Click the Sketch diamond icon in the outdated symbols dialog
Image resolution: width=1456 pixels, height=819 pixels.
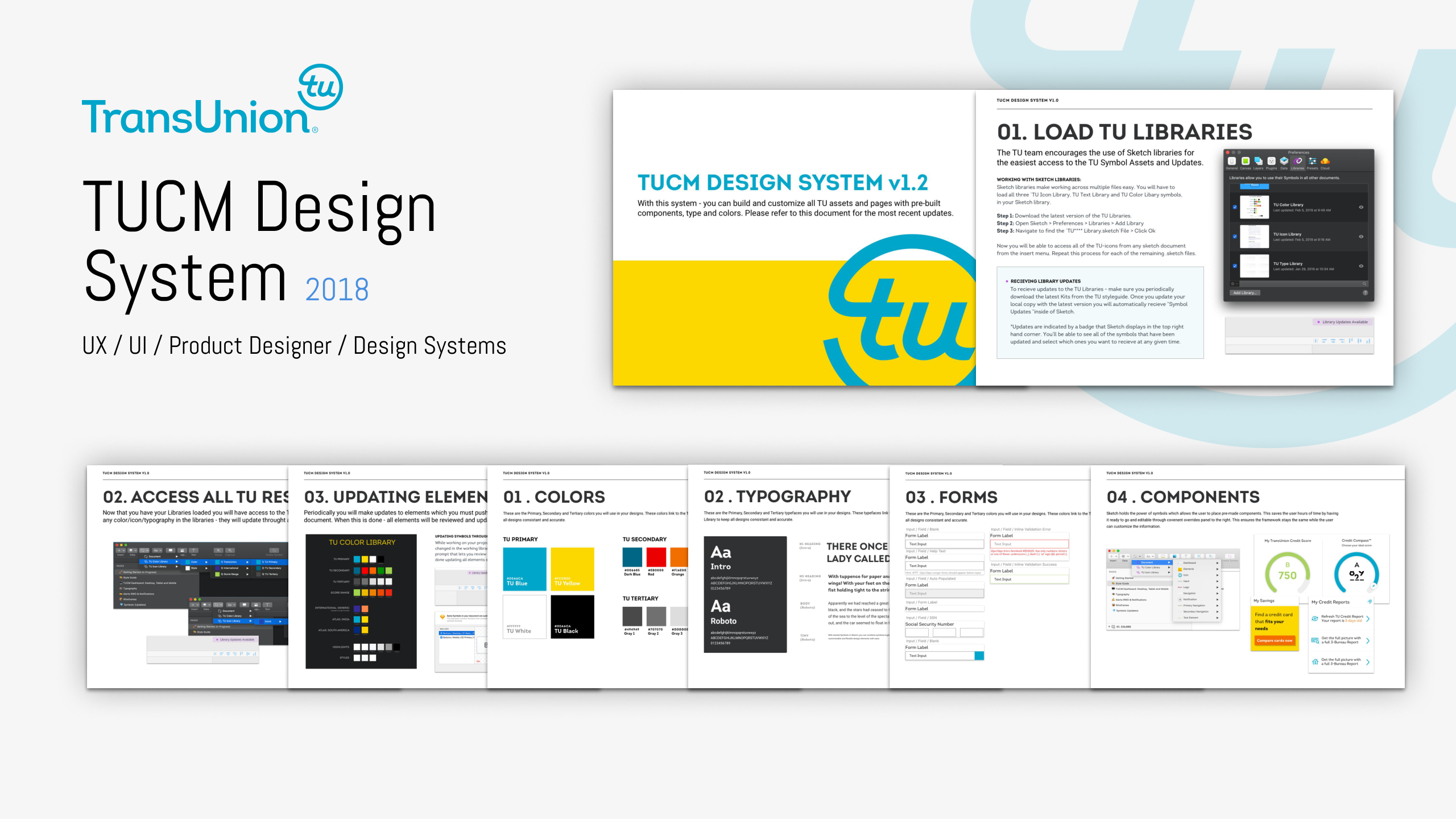pyautogui.click(x=442, y=617)
